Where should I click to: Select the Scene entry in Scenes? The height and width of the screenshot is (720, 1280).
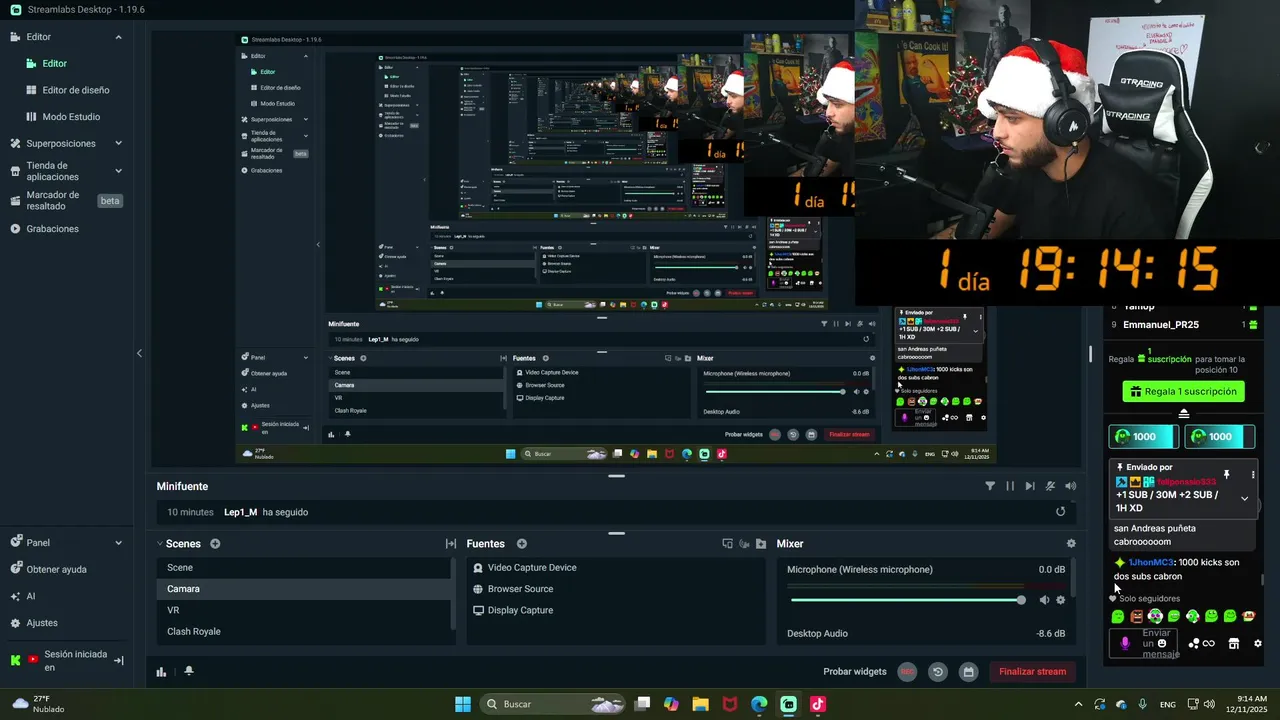304,568
